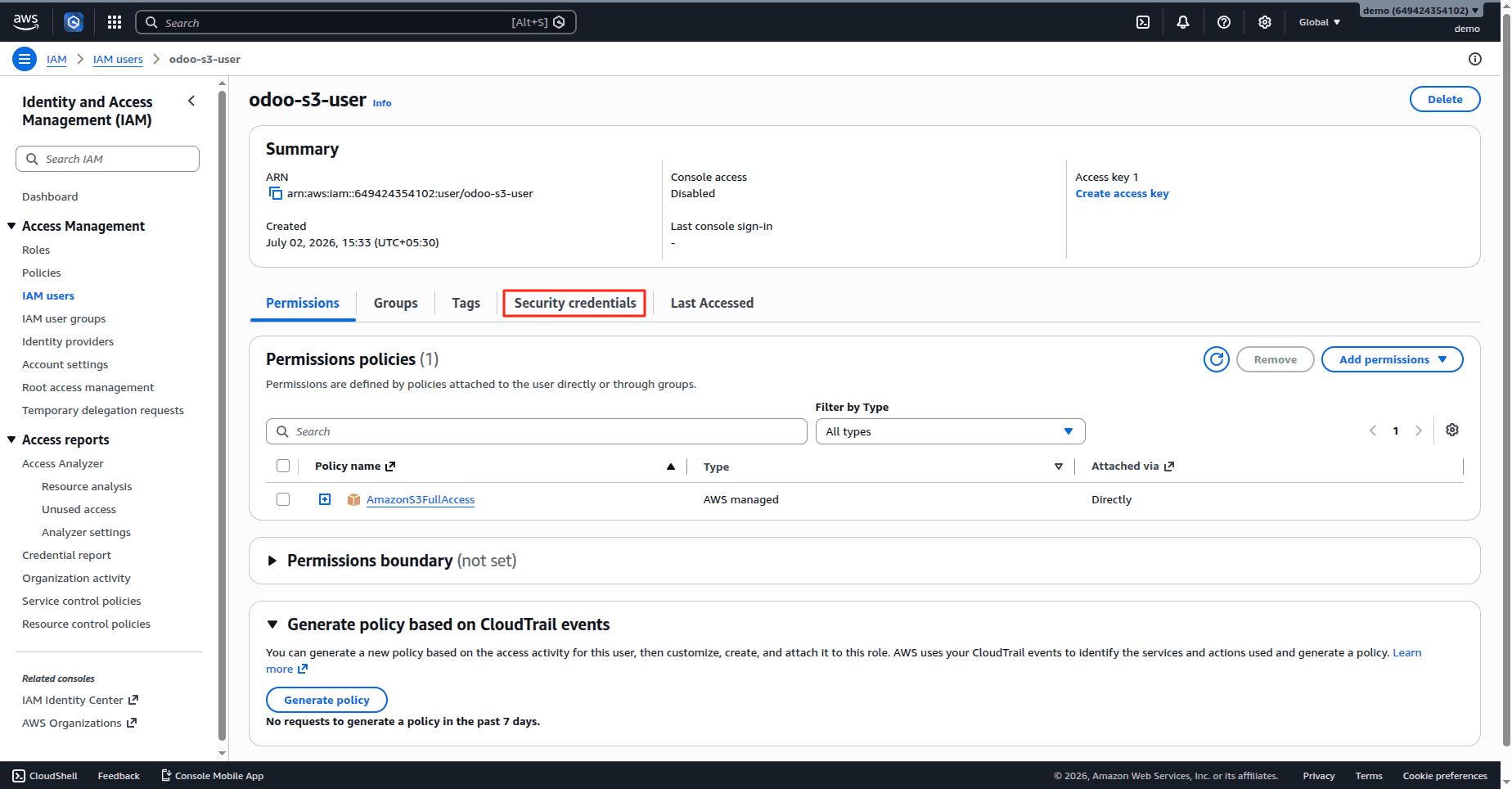Click the AWS logo home icon

(25, 22)
